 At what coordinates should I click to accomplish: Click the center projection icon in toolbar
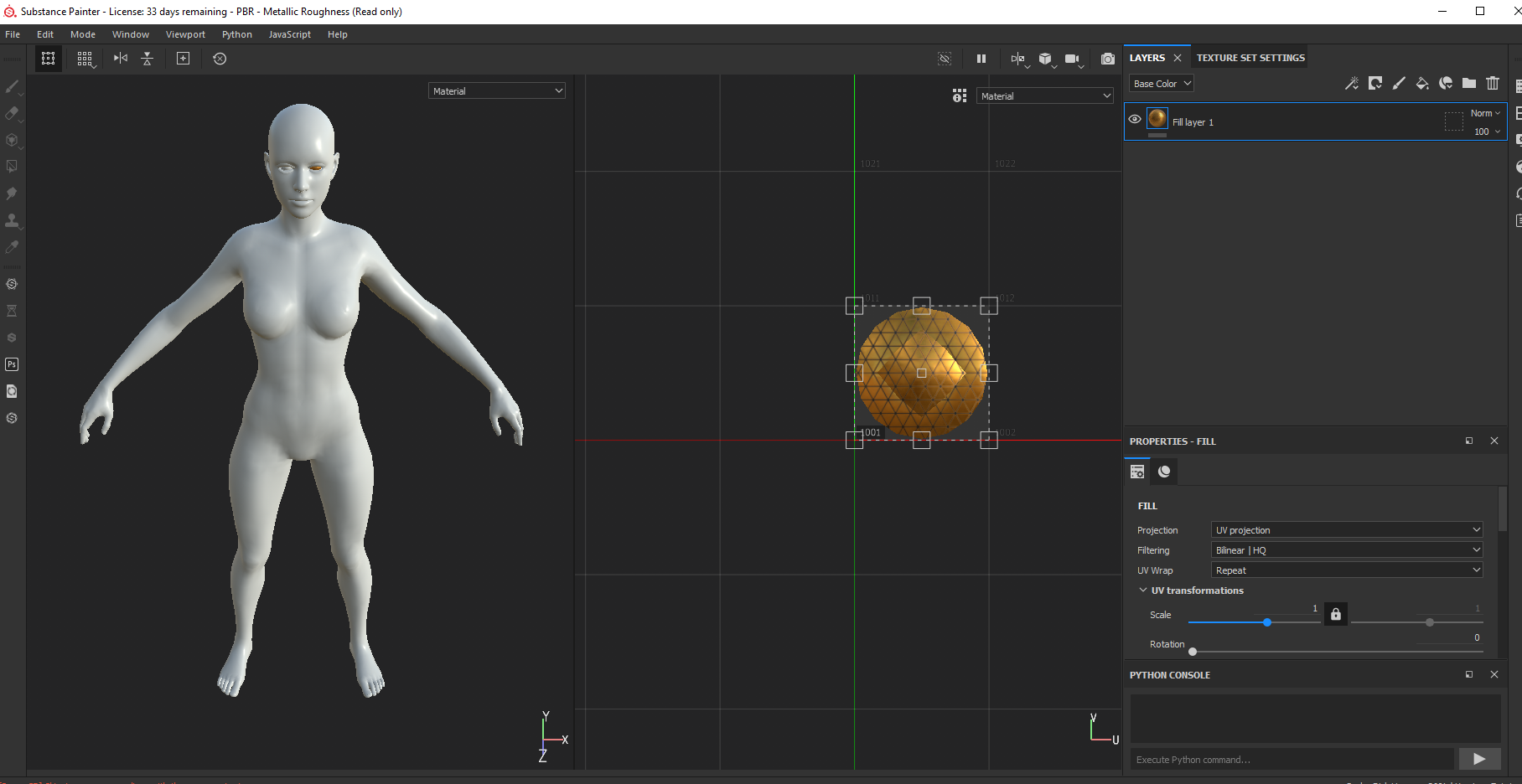[x=183, y=59]
